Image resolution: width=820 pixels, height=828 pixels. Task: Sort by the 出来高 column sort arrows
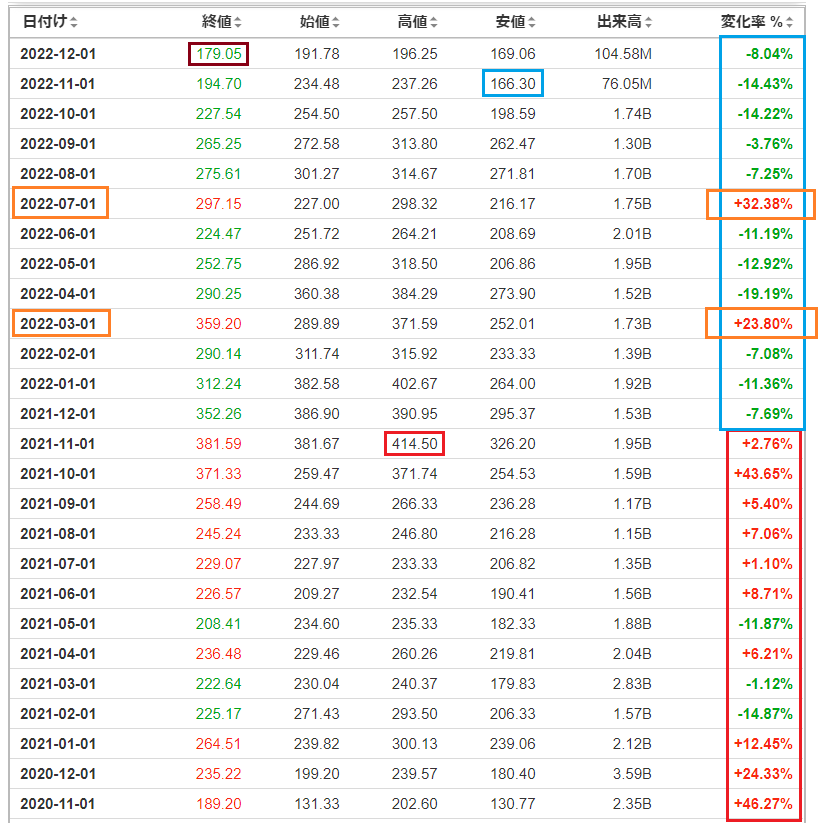tap(648, 22)
